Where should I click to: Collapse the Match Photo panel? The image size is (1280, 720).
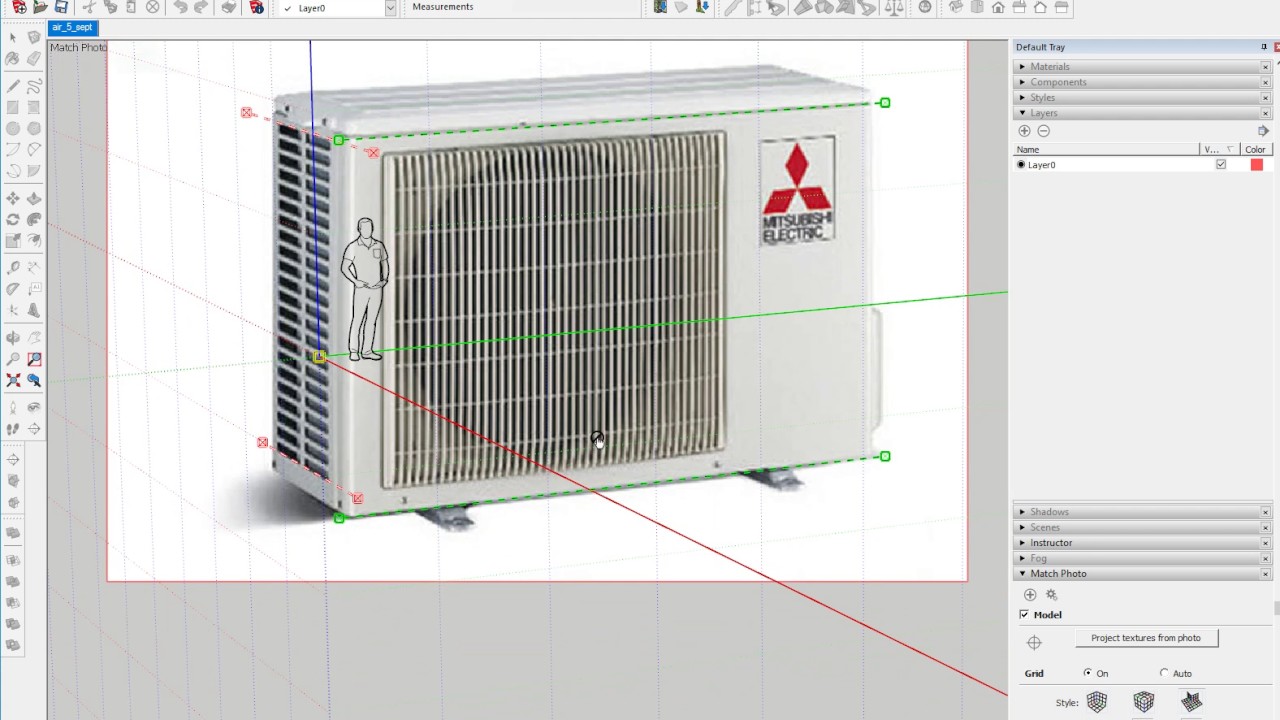click(1141, 574)
